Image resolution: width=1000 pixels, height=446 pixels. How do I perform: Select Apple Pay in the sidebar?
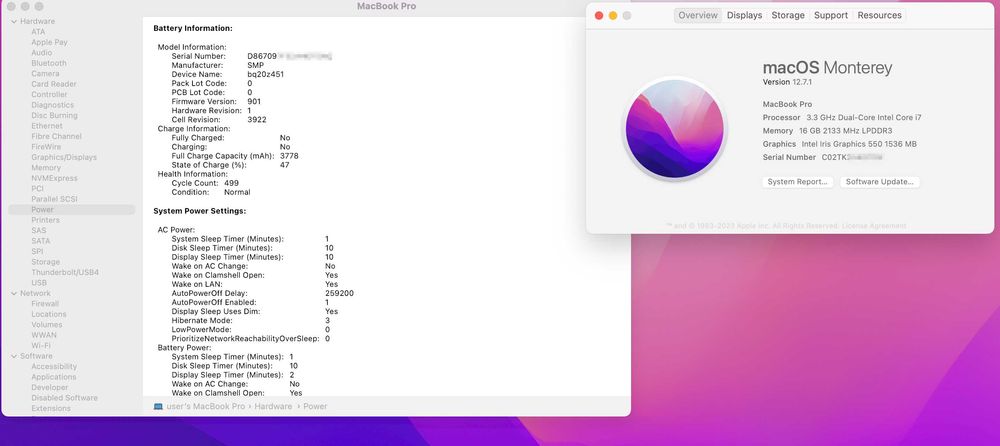pyautogui.click(x=49, y=42)
